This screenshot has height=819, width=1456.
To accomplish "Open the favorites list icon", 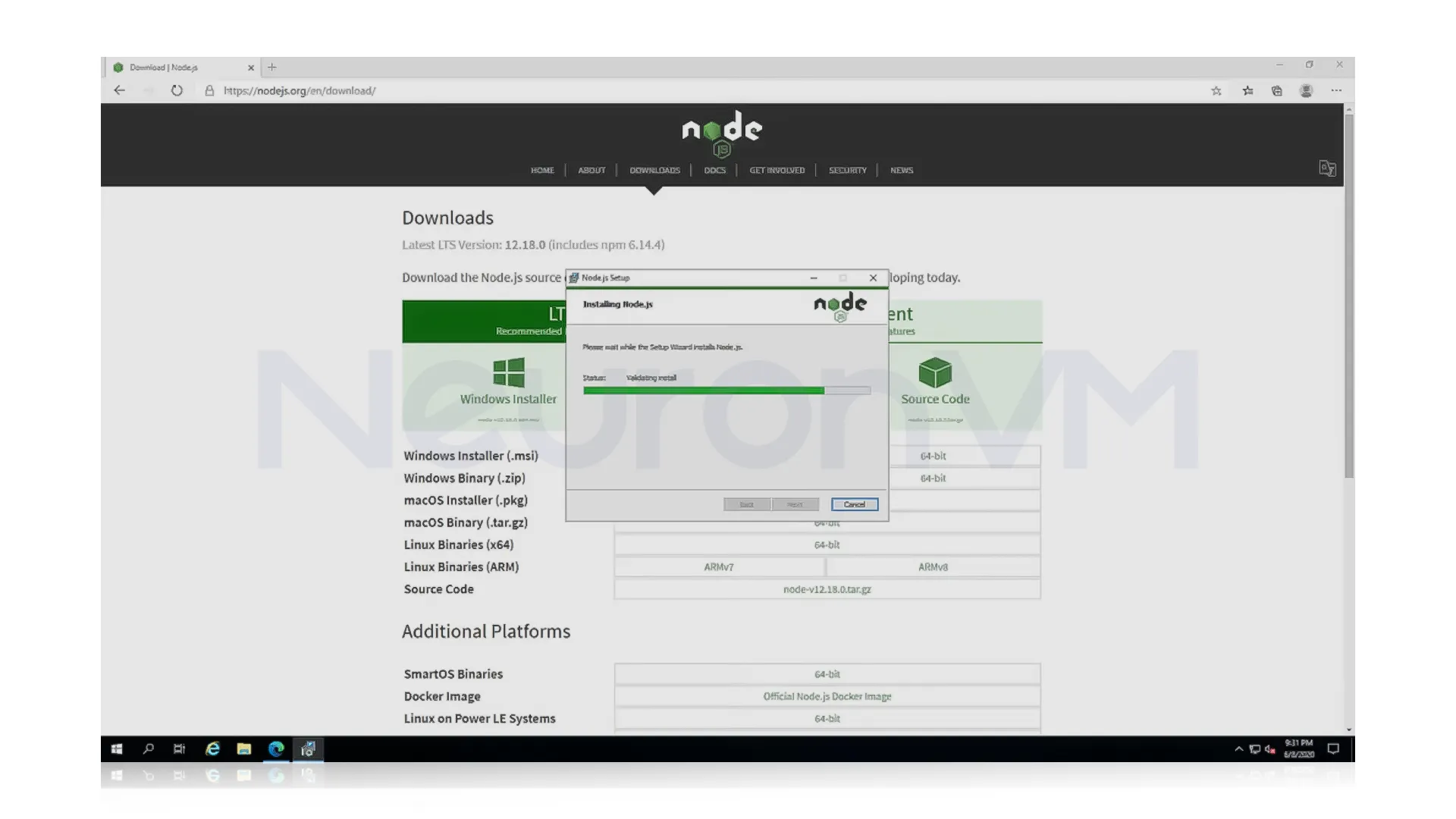I will (1247, 91).
